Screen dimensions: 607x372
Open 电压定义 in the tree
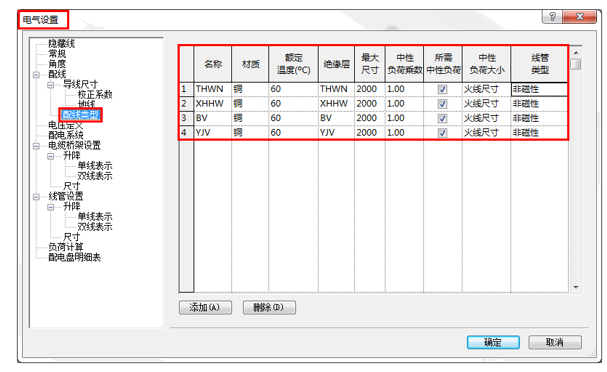(x=65, y=125)
